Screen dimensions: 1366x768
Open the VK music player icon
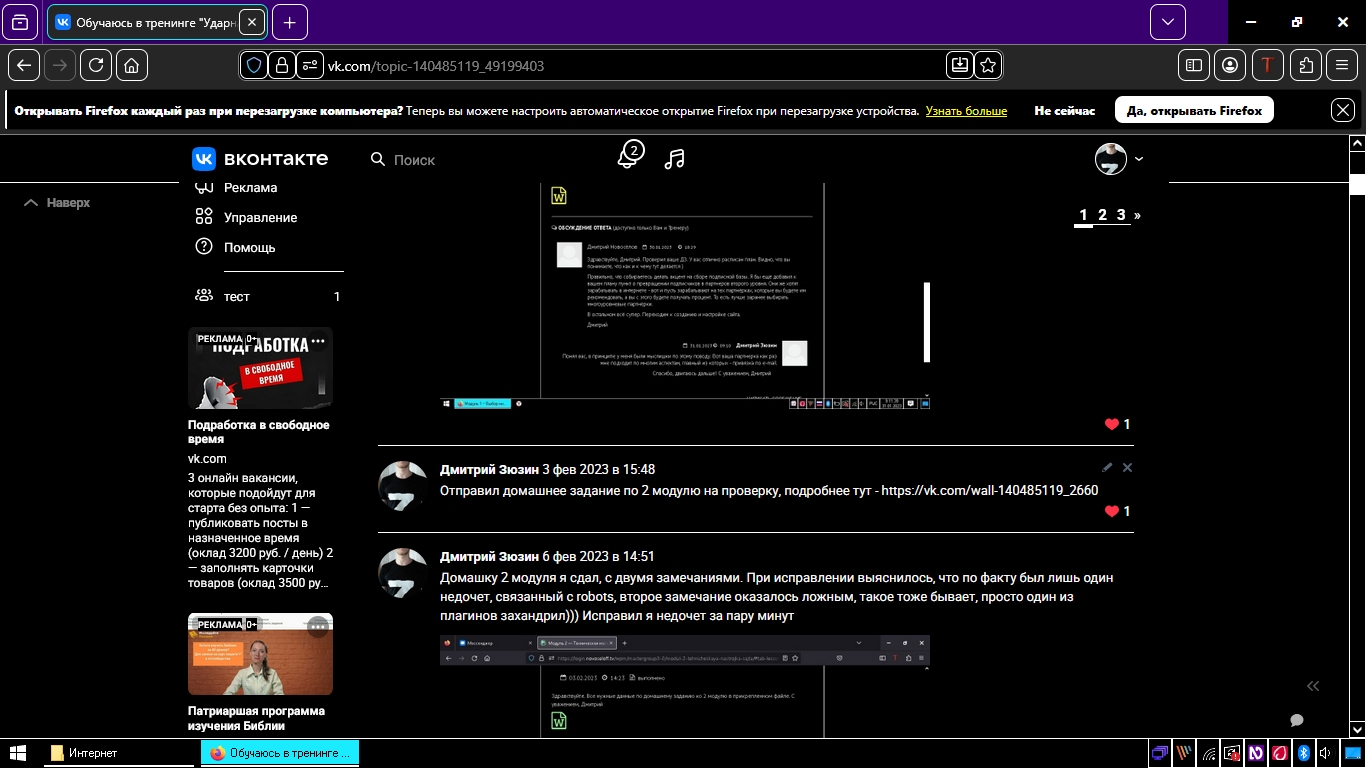(675, 159)
